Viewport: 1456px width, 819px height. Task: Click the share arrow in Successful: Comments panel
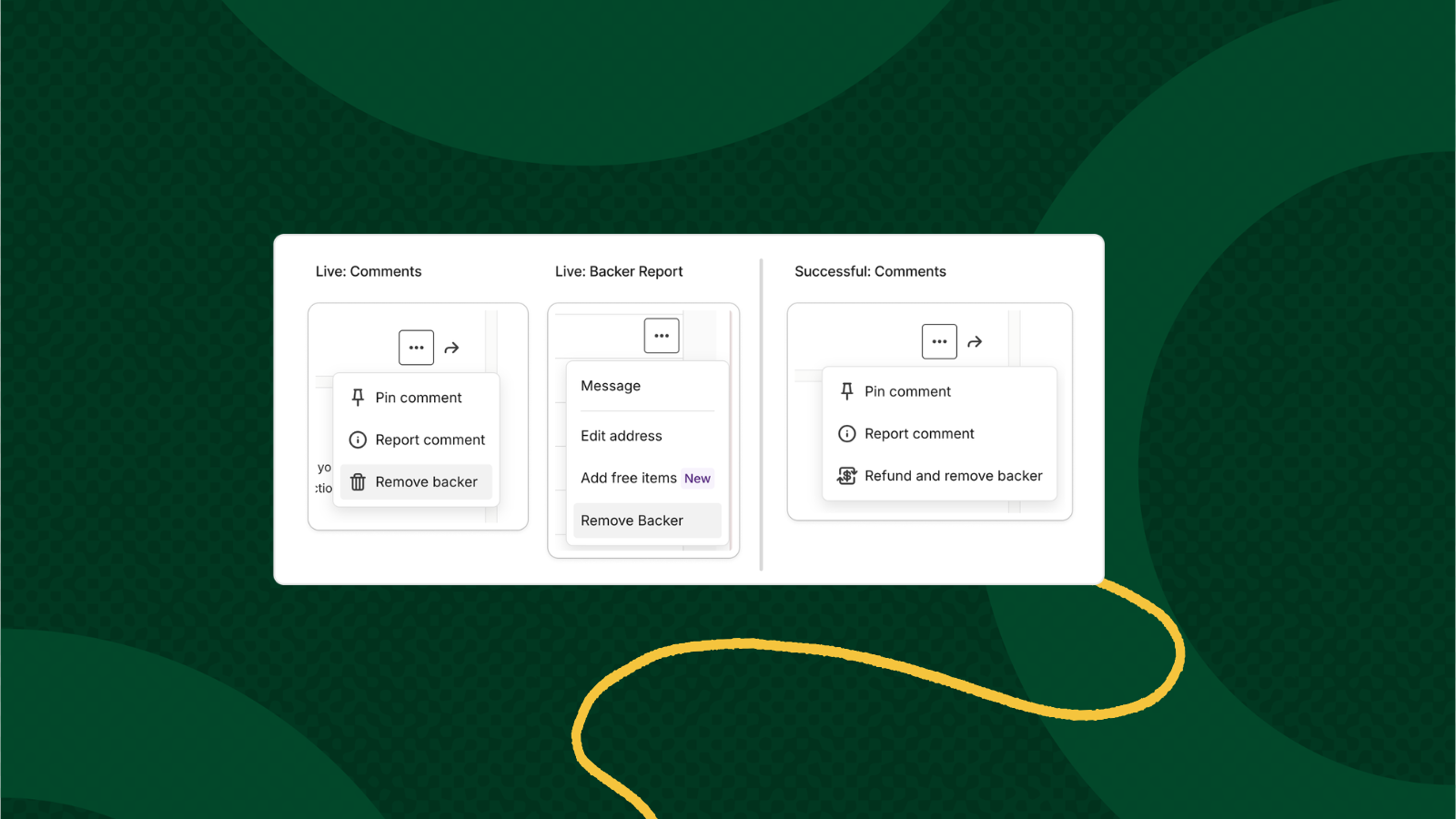pyautogui.click(x=975, y=342)
